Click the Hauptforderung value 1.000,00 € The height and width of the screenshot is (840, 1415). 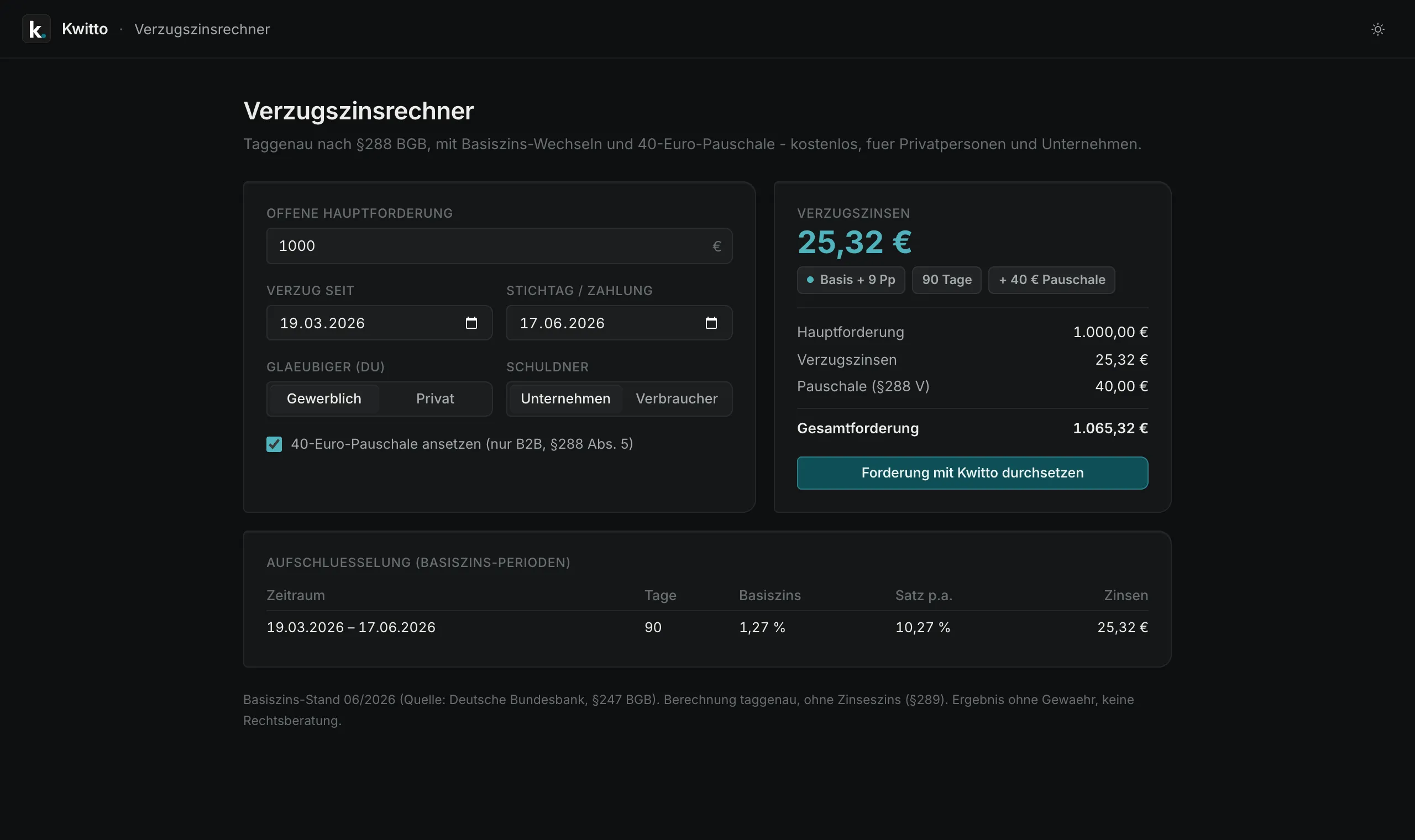click(1110, 332)
